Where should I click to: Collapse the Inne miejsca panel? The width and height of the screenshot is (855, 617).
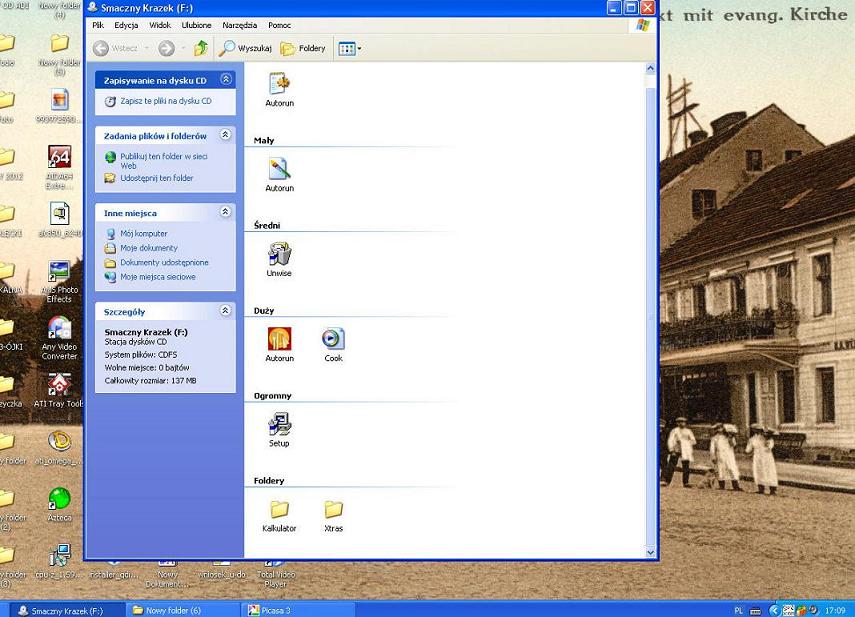pyautogui.click(x=226, y=212)
